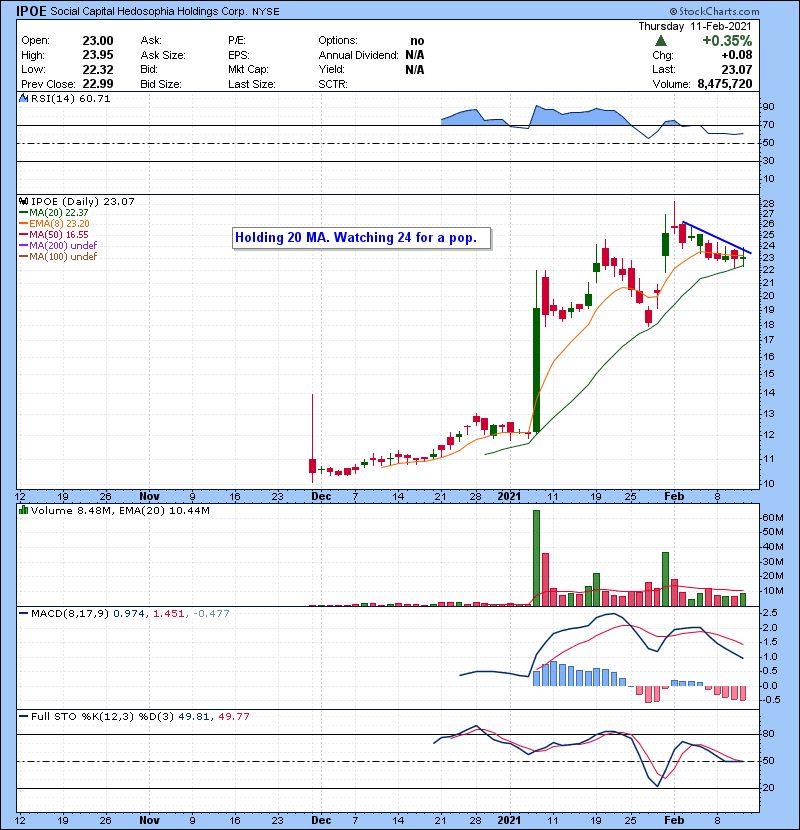Click the NYSE exchange label

[x=265, y=11]
